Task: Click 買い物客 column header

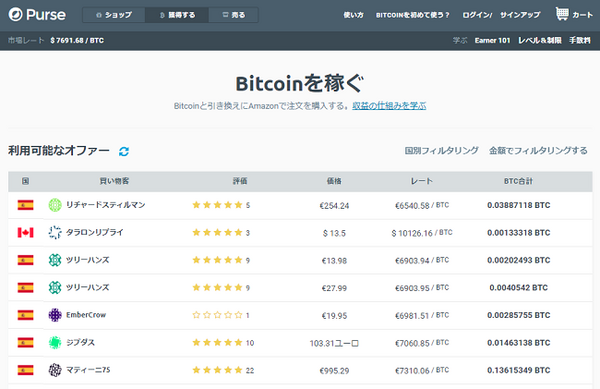Action: (x=114, y=181)
